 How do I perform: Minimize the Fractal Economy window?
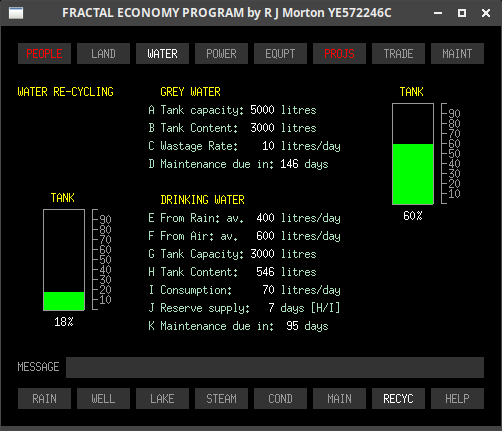tap(438, 13)
